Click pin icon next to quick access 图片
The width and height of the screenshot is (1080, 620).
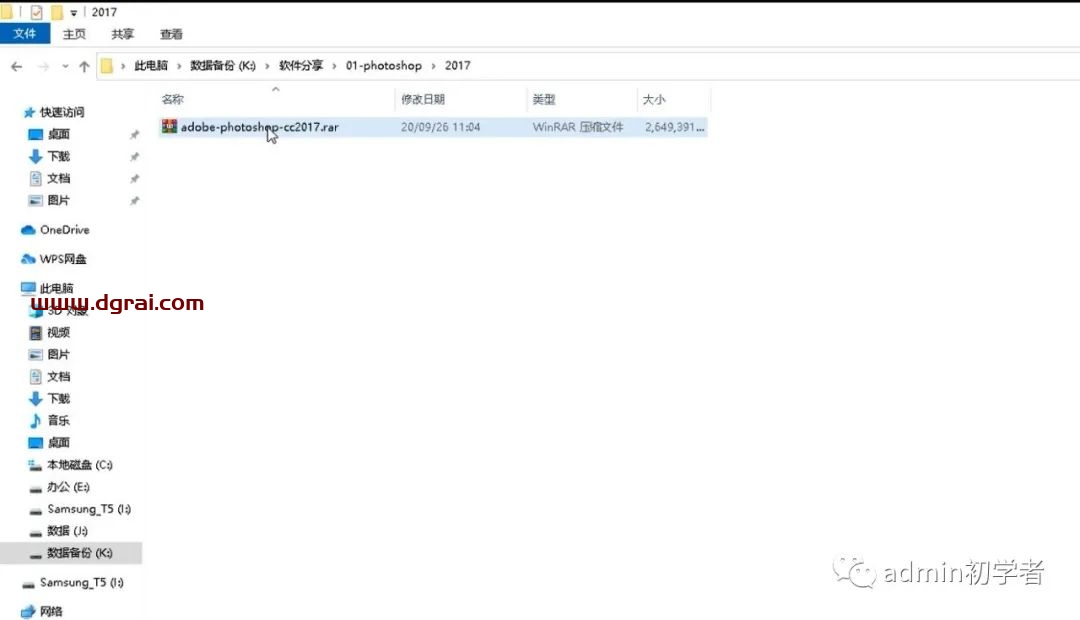tap(134, 200)
